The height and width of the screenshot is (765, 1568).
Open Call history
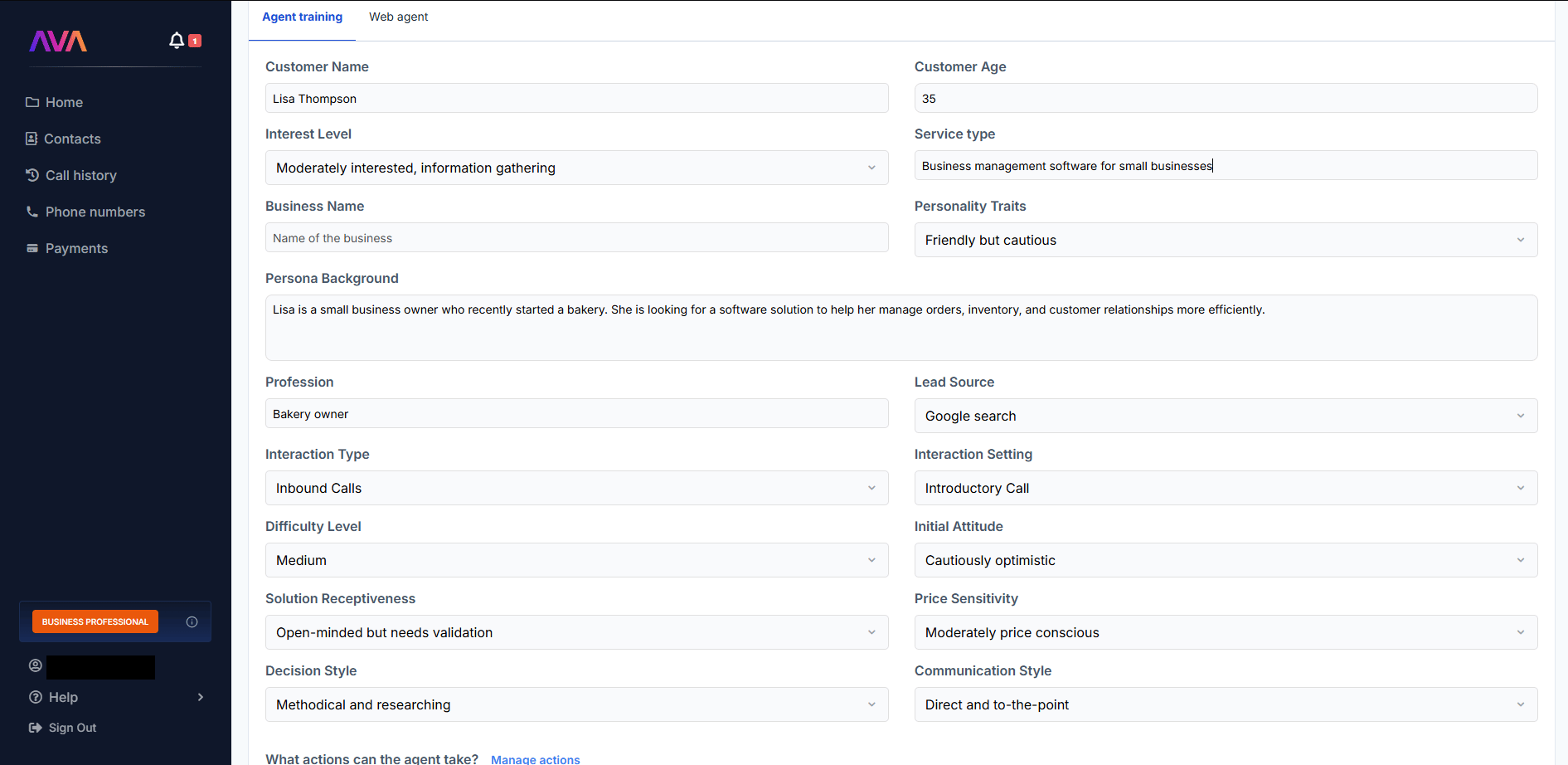(71, 175)
